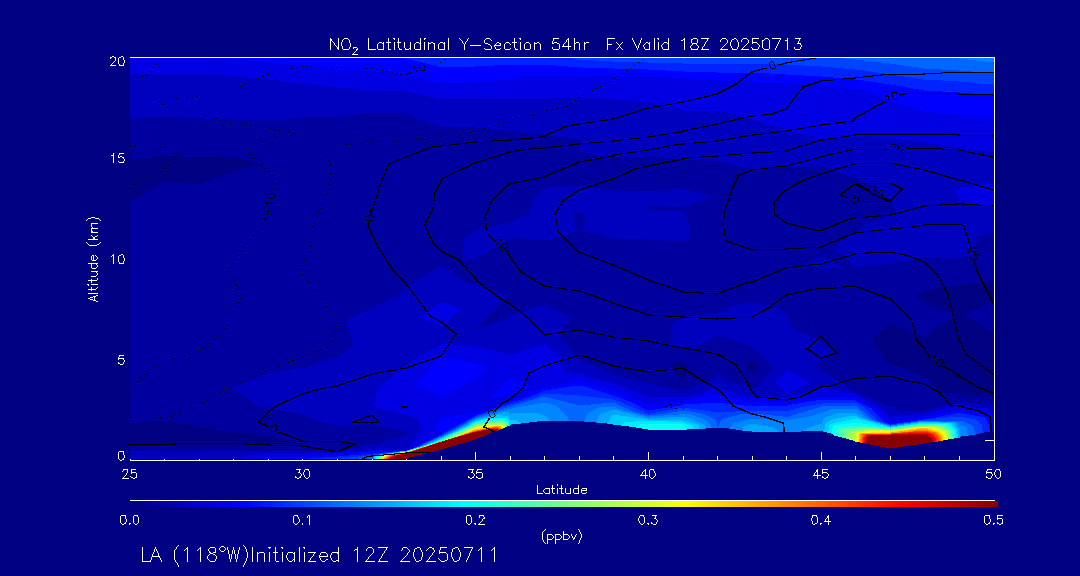Click the x-axis tick label '50'

tap(994, 475)
